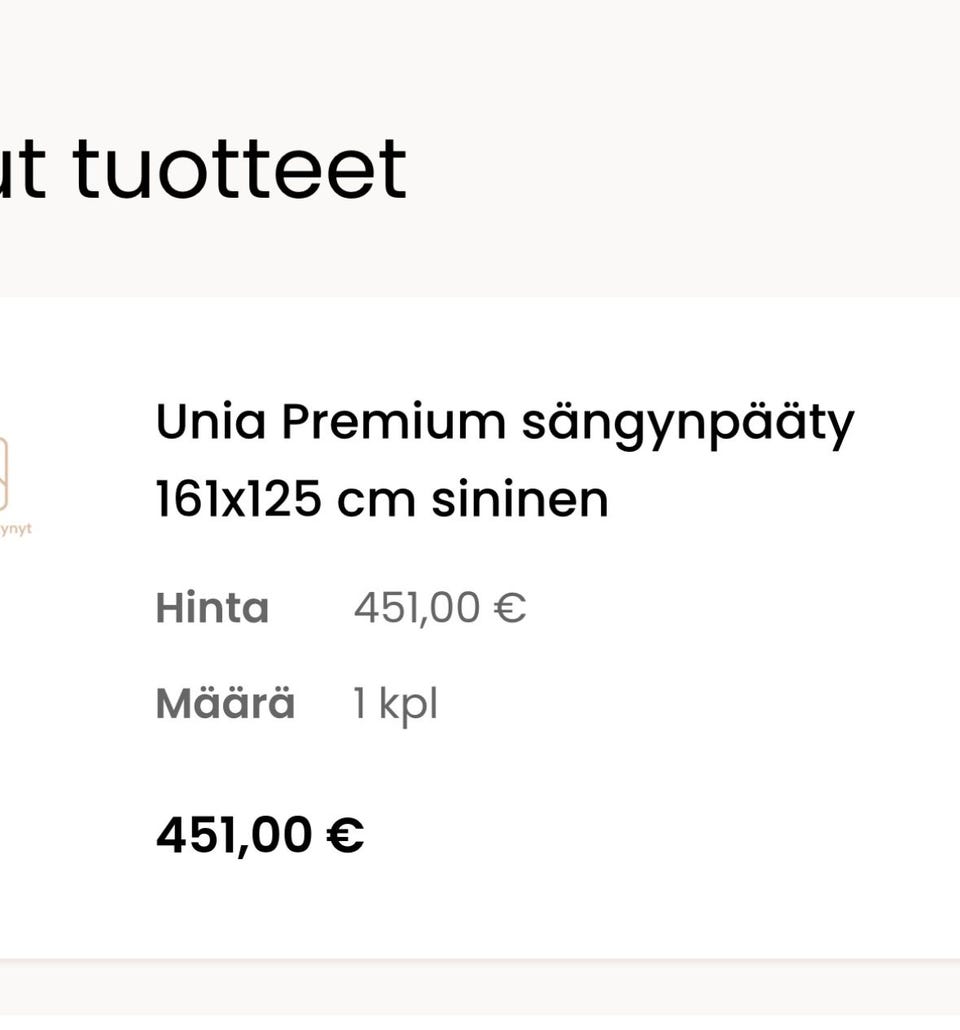The width and height of the screenshot is (960, 1030).
Task: Click the word 'Premium' in product title
Action: pos(392,423)
